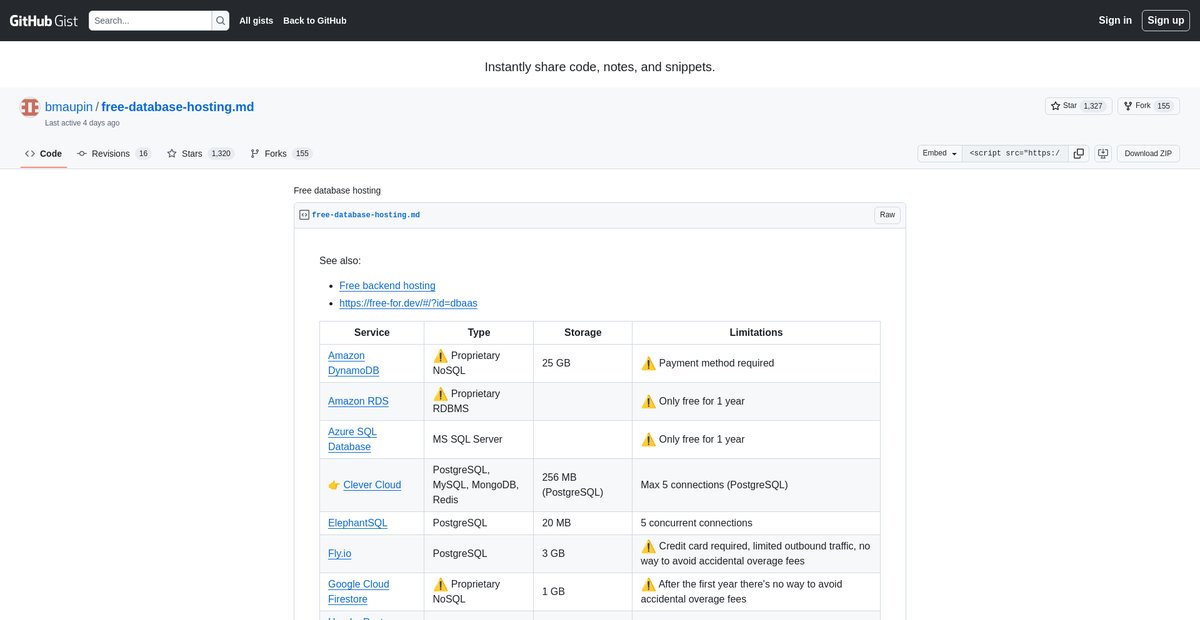Viewport: 1200px width, 620px height.
Task: Open bmaupin user profile link
Action: (x=69, y=107)
